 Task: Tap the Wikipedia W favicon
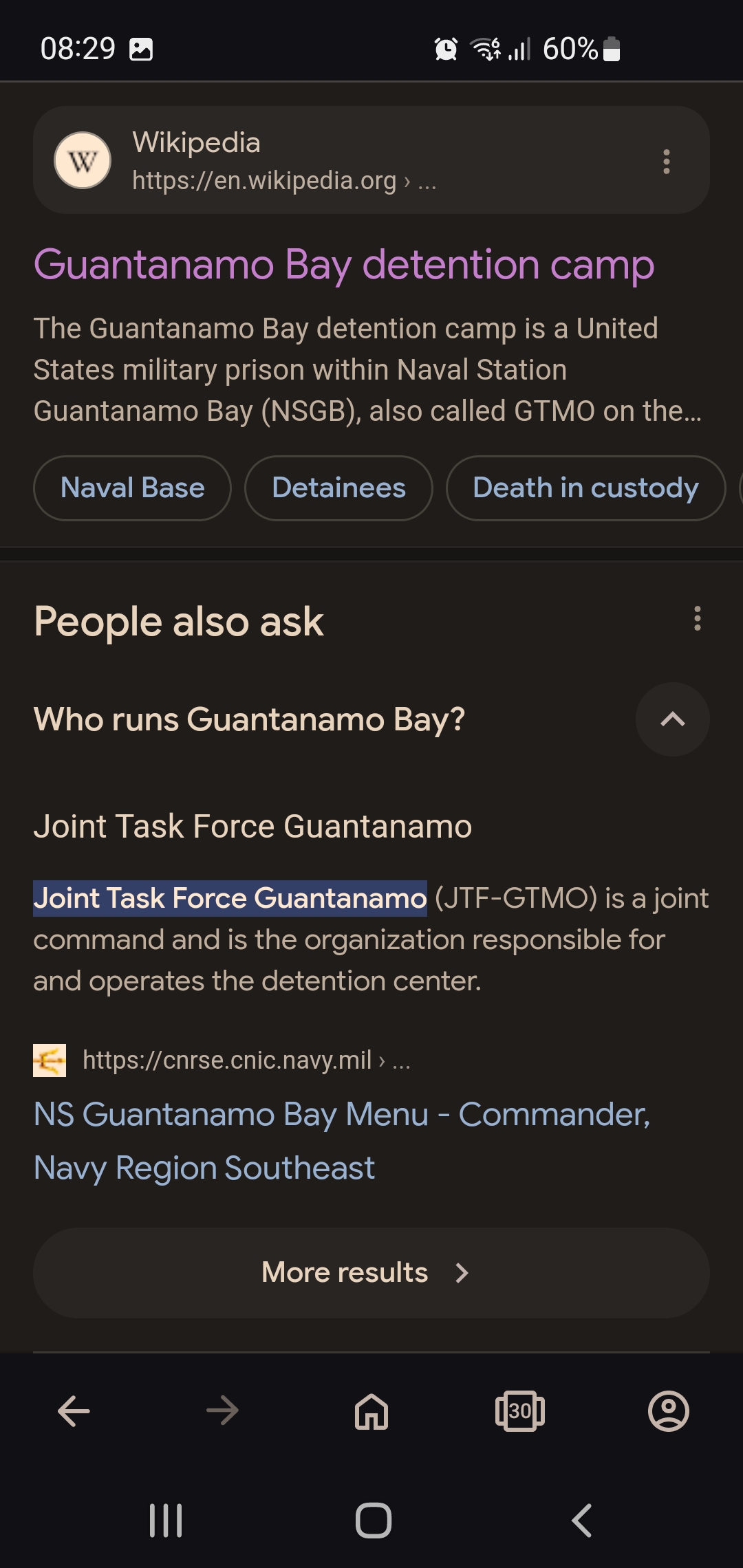pyautogui.click(x=83, y=160)
